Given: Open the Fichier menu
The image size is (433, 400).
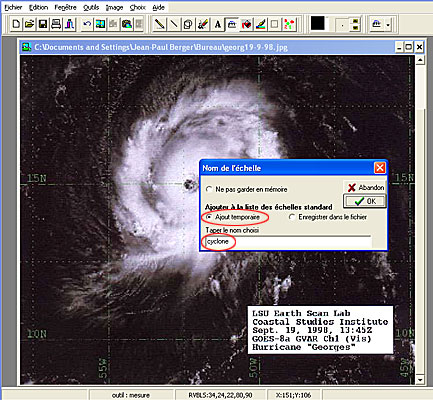Looking at the screenshot, I should pos(13,7).
